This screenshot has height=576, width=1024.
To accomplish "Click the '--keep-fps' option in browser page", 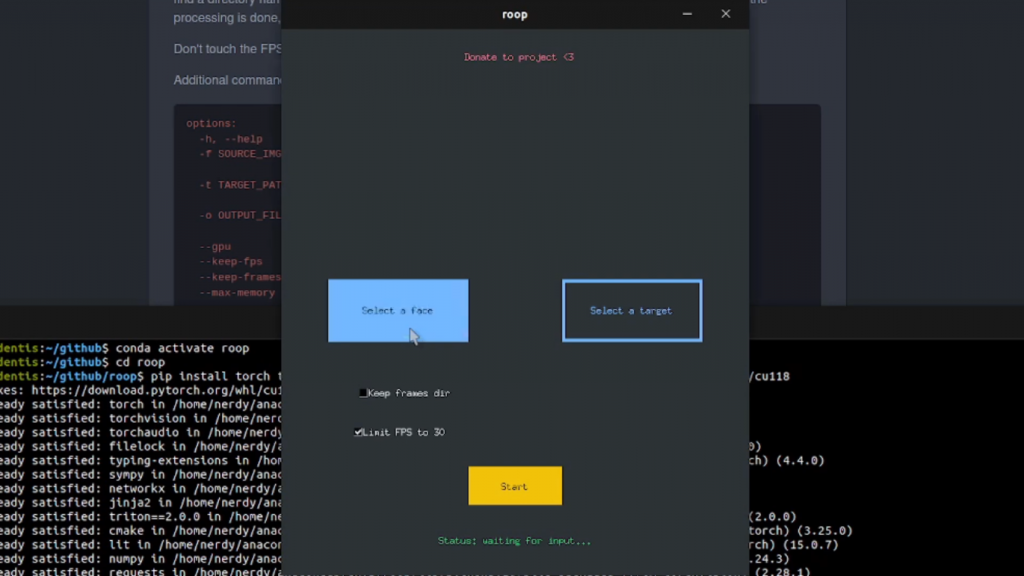I will pyautogui.click(x=231, y=261).
